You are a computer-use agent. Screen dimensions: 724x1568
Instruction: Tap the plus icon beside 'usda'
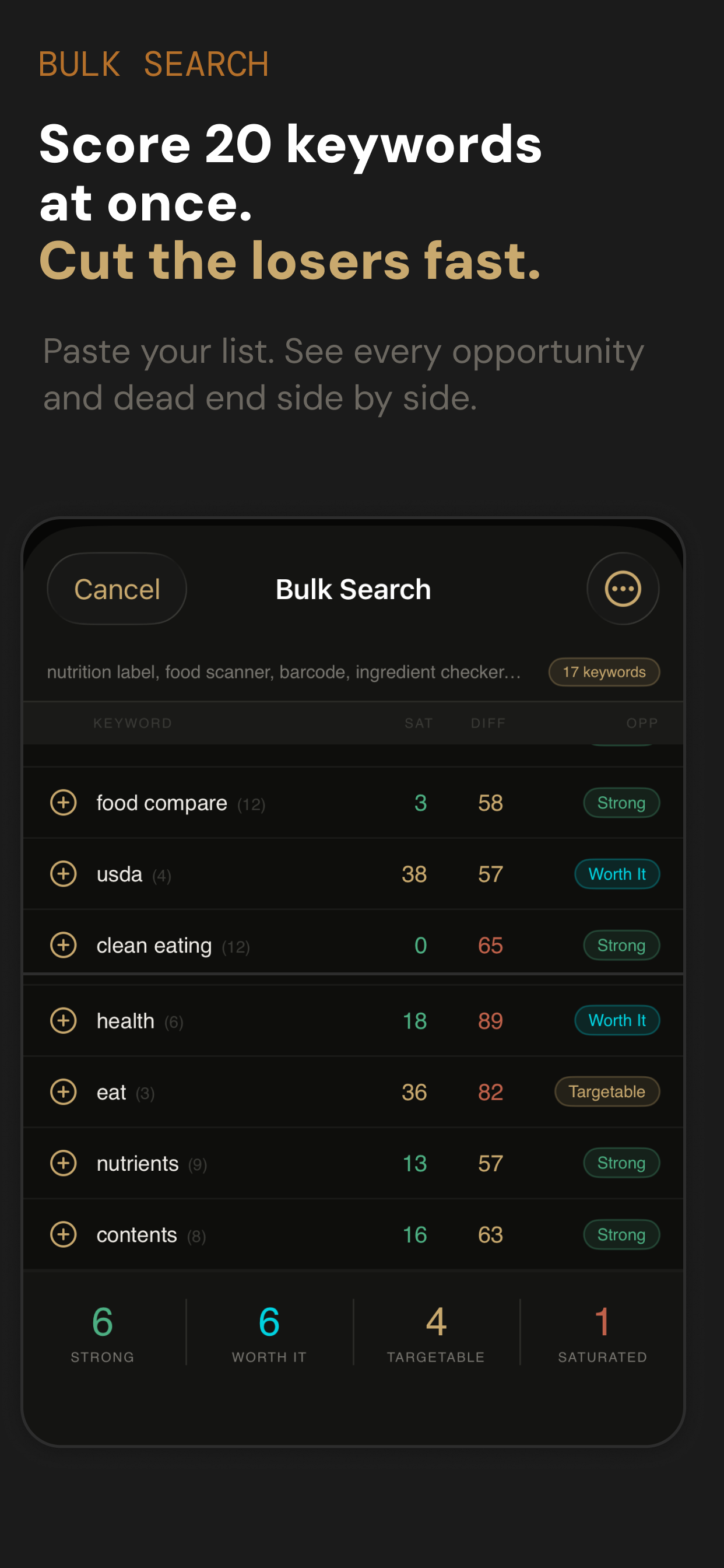[x=64, y=873]
